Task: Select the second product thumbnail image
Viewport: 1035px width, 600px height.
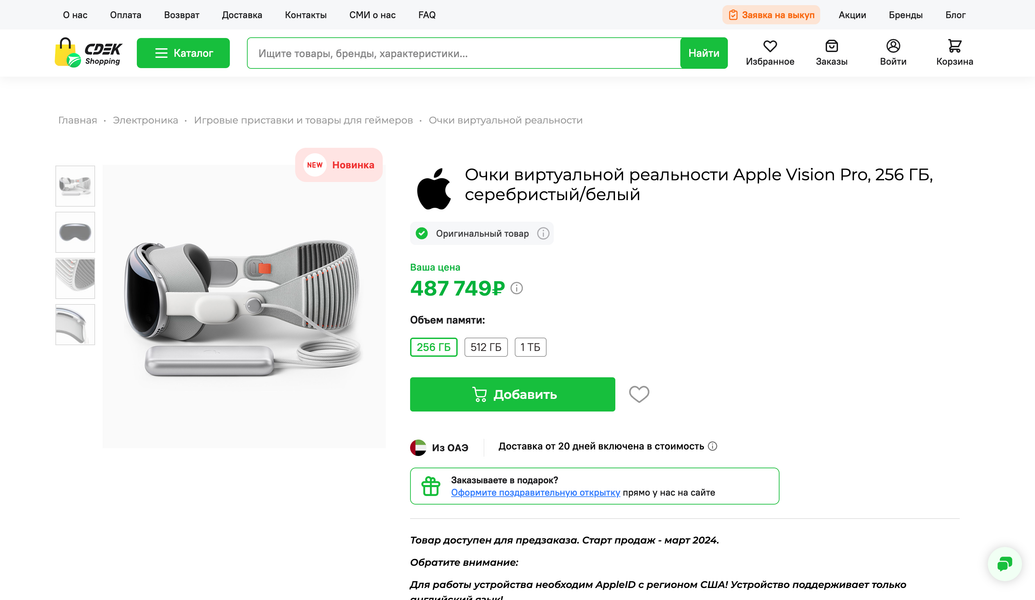Action: [75, 232]
